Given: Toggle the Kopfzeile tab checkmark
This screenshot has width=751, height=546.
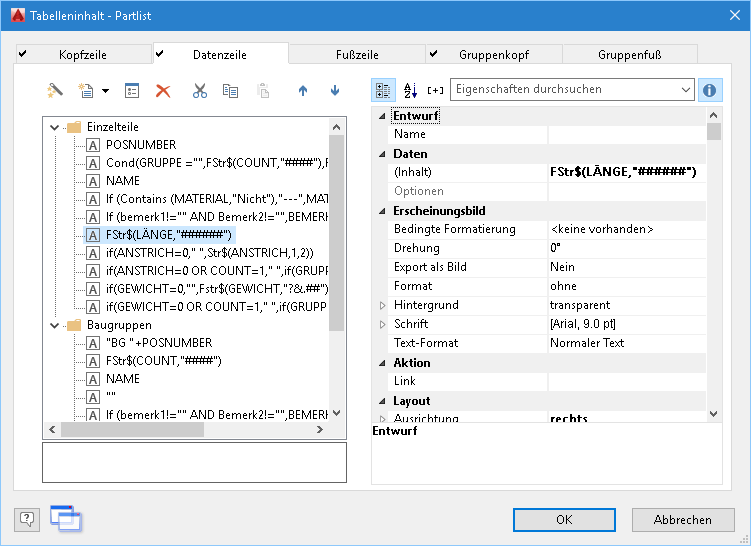Looking at the screenshot, I should [23, 54].
